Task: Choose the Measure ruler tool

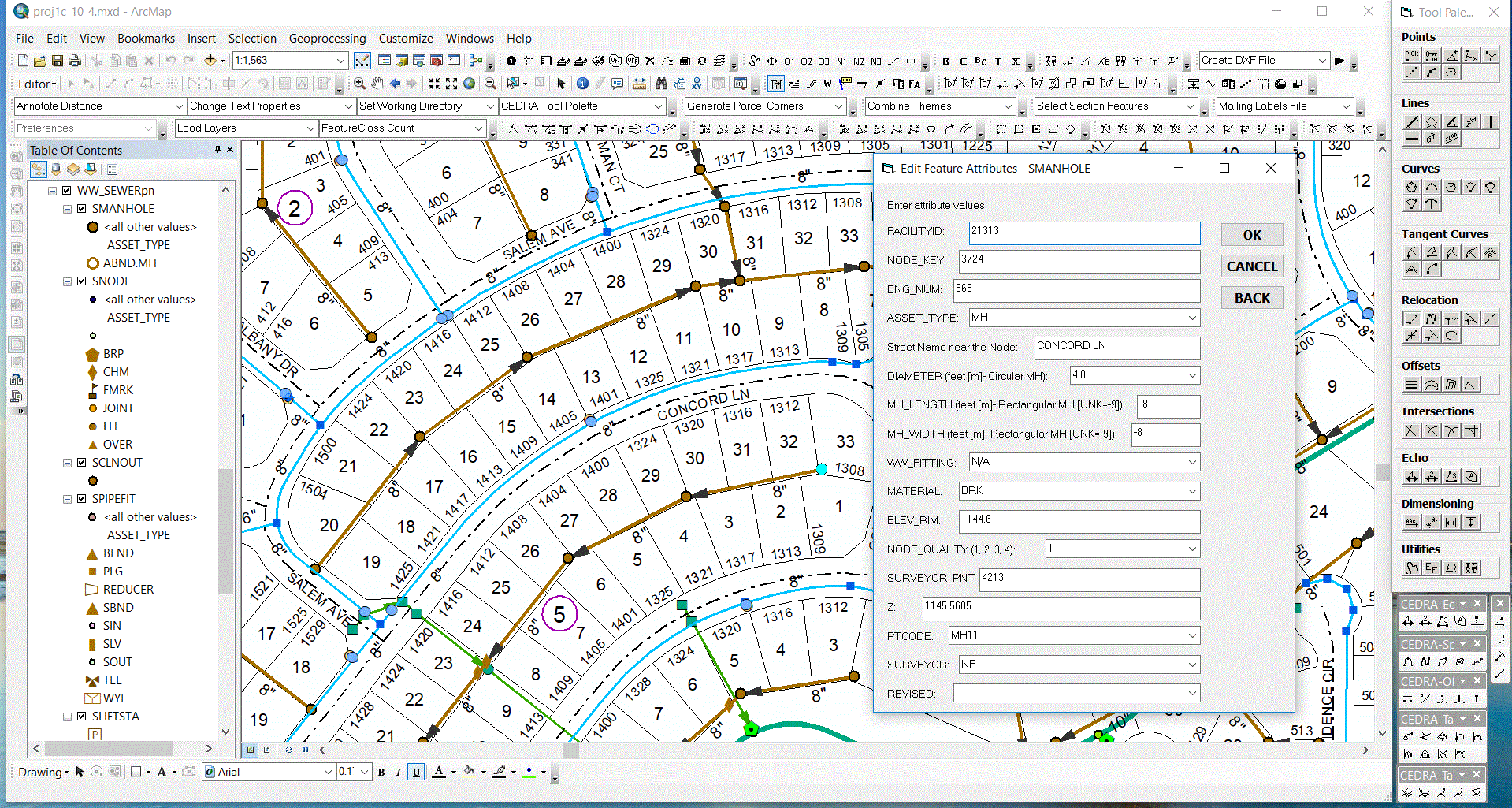Action: pyautogui.click(x=640, y=84)
